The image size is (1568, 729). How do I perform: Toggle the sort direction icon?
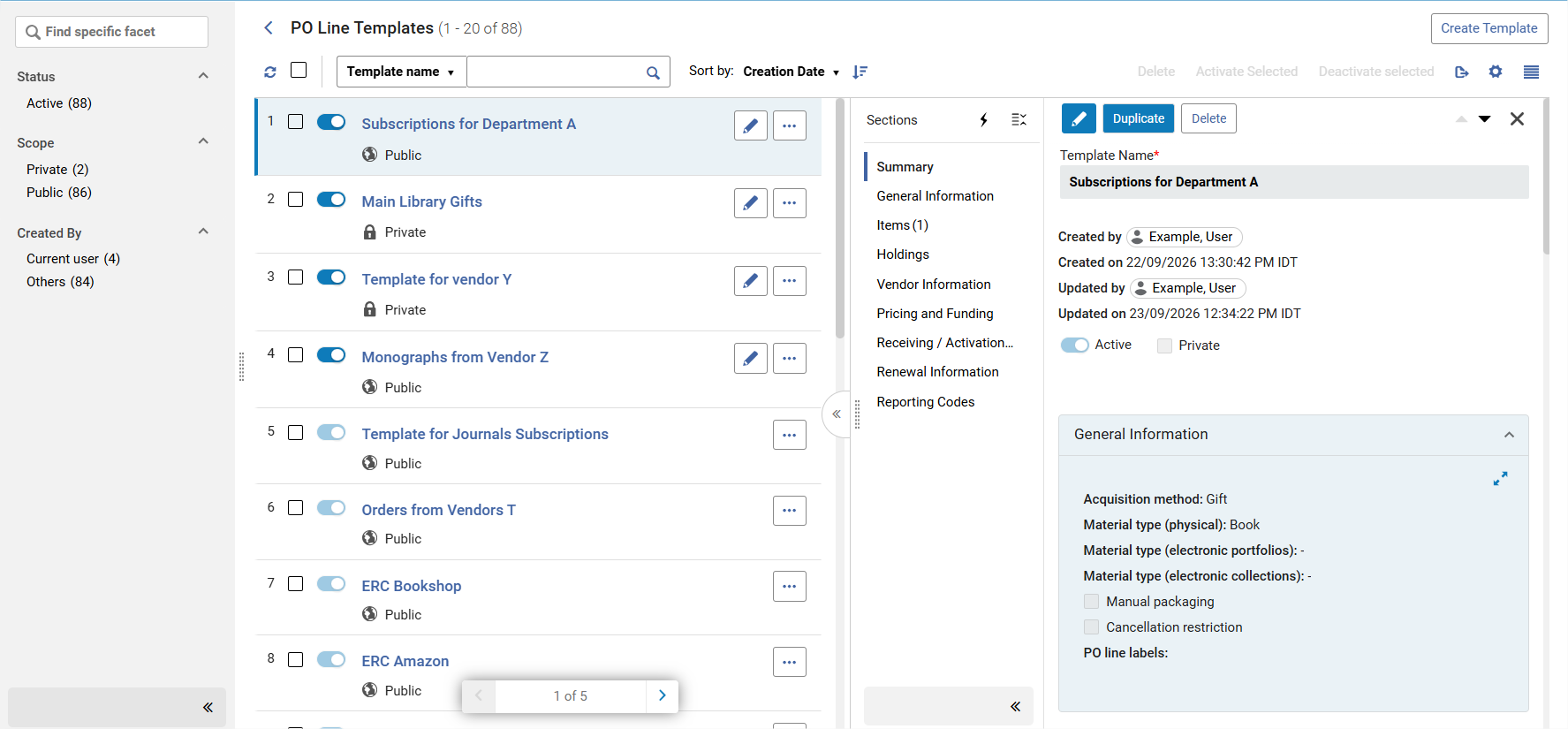(860, 72)
